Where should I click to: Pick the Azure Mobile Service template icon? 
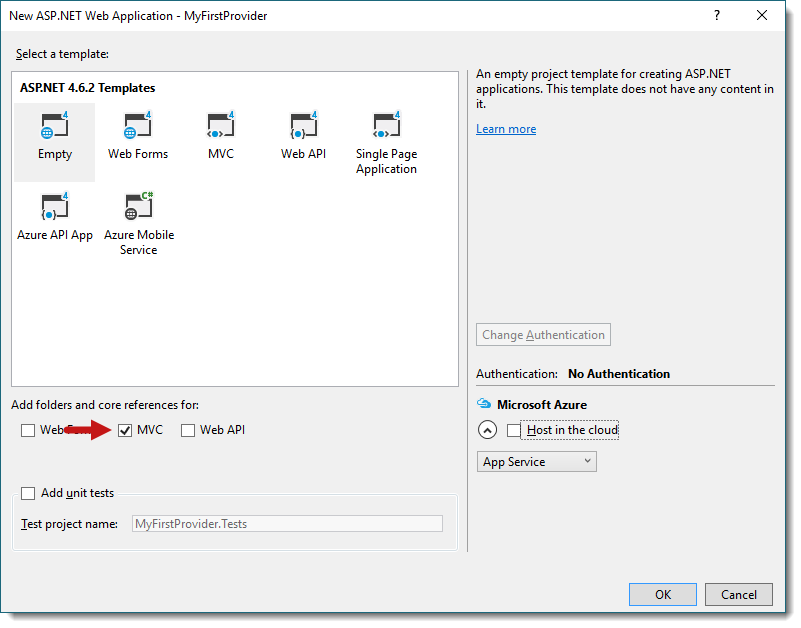[138, 206]
